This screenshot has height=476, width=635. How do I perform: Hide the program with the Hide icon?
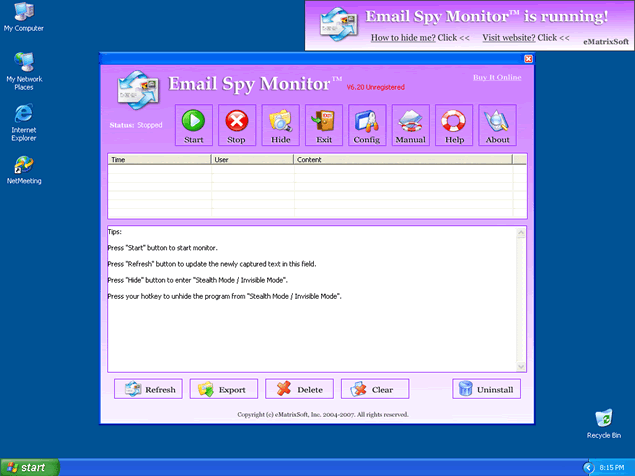pos(281,123)
